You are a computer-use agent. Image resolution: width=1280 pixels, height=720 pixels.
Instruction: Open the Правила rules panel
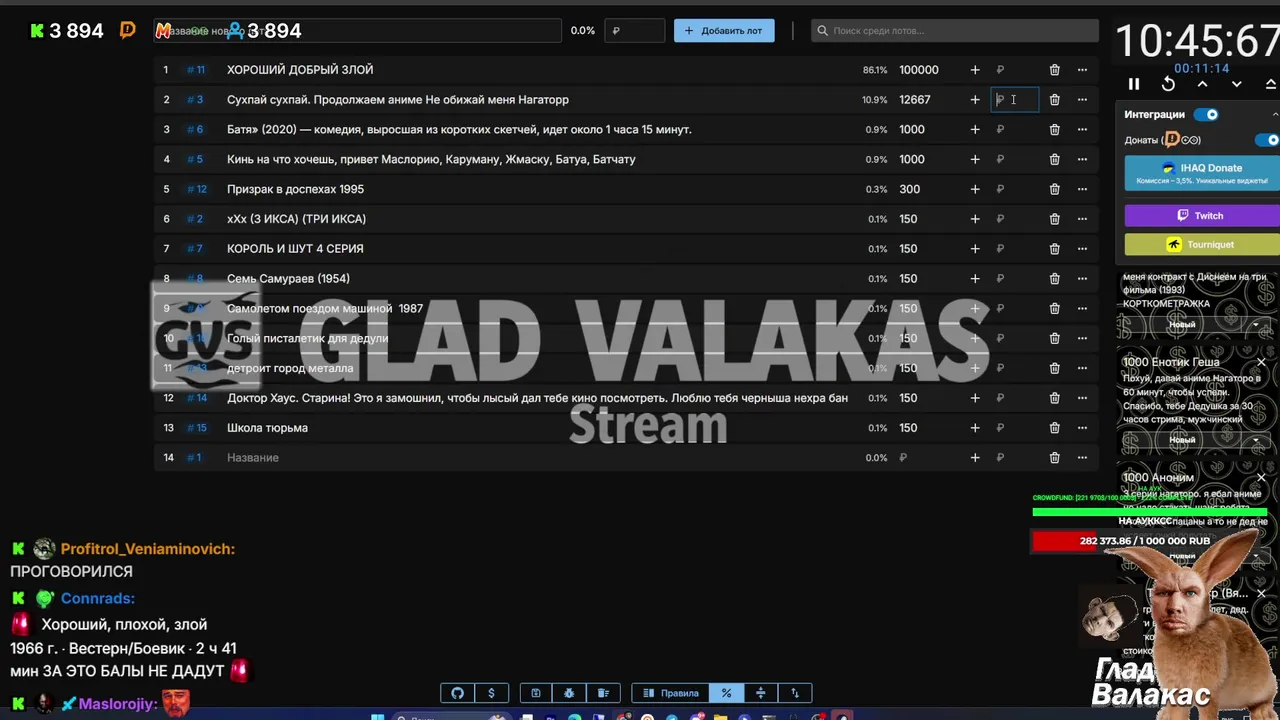coord(670,693)
